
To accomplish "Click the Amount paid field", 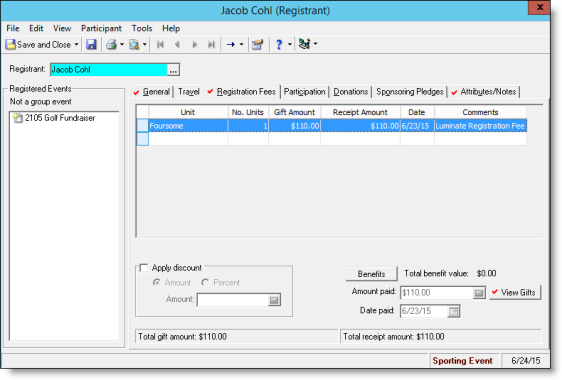I will point(437,293).
